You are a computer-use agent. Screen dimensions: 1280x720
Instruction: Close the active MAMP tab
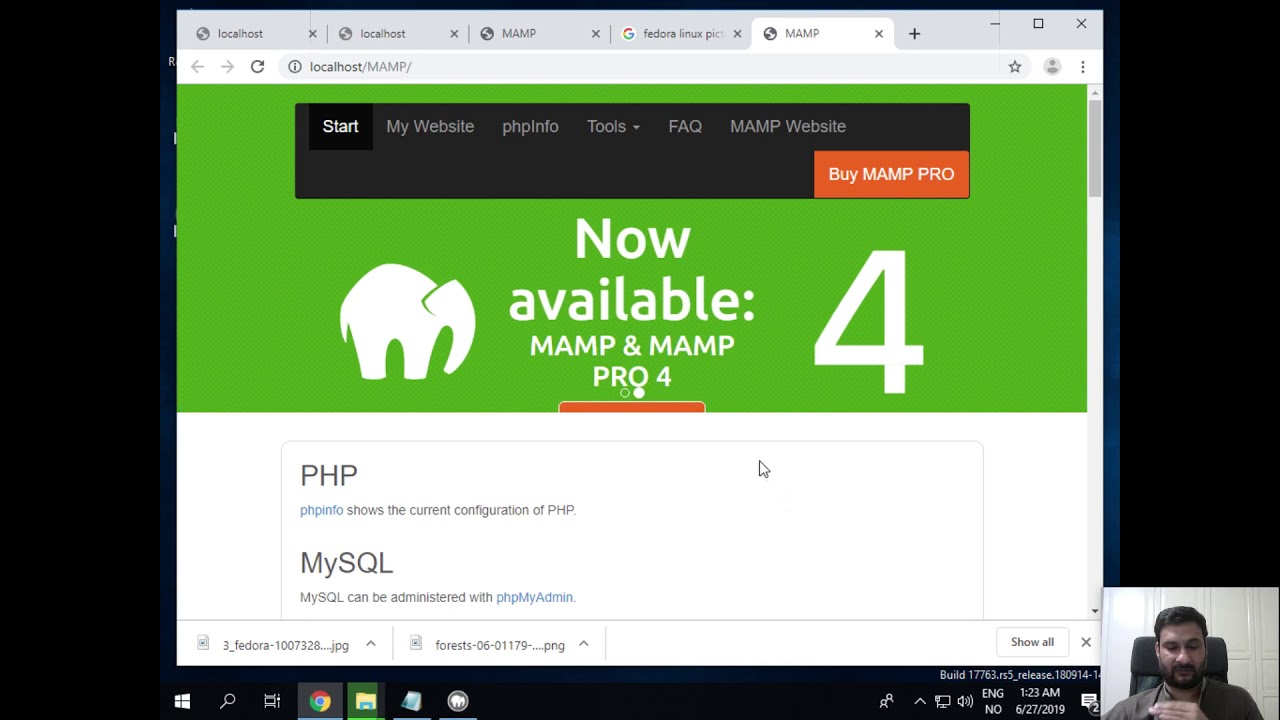tap(879, 33)
